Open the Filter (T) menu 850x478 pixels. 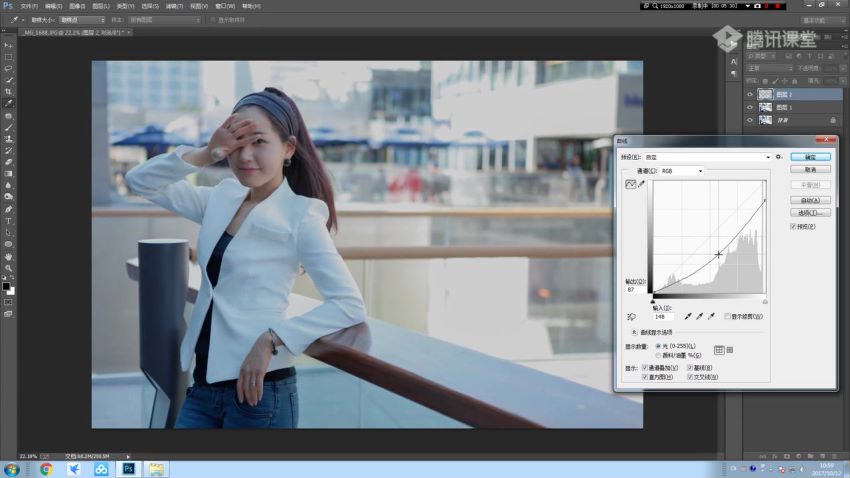coord(174,6)
